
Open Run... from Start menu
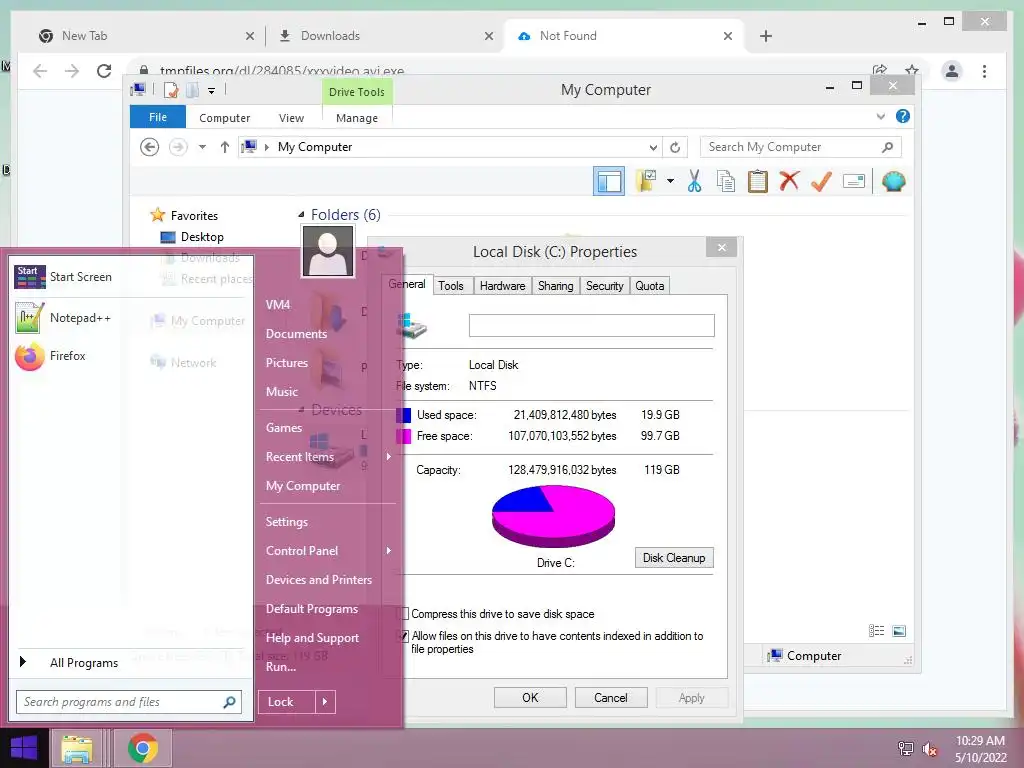click(x=281, y=667)
